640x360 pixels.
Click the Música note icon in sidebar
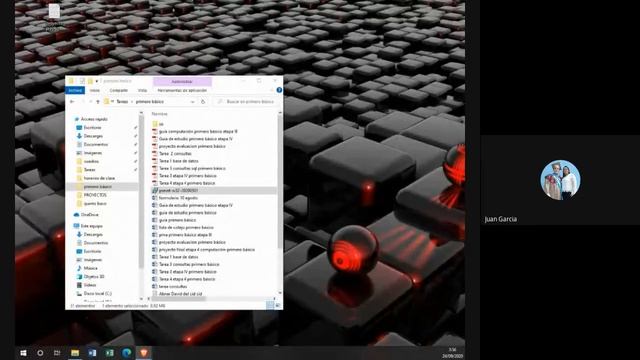[79, 268]
